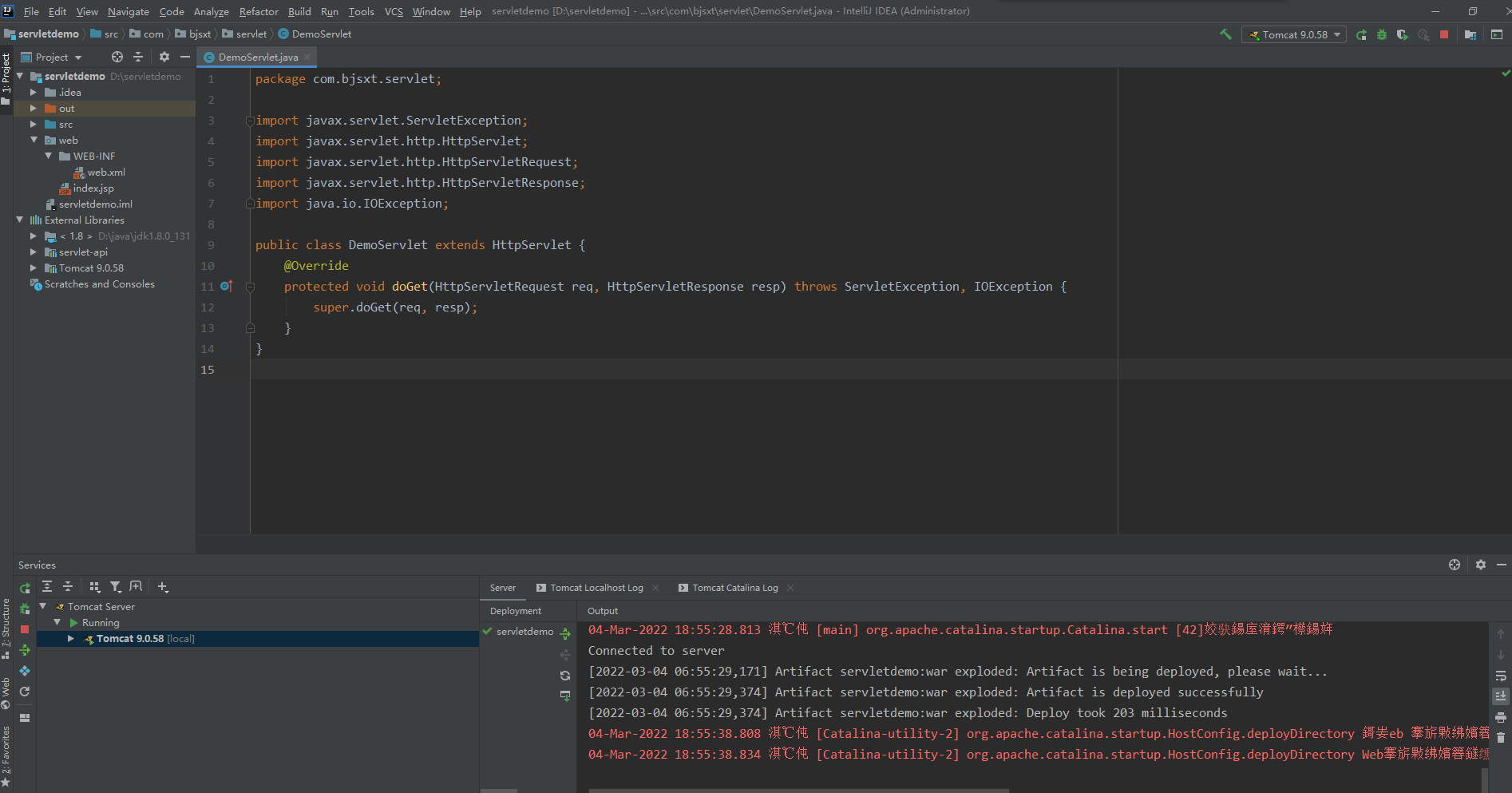Open the Build menu
Screen dimensions: 1512x793
coord(299,11)
